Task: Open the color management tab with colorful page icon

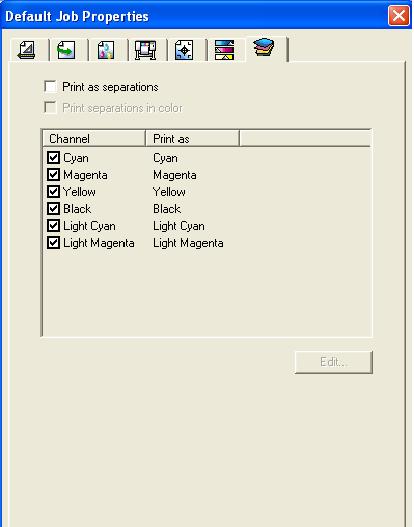Action: coord(106,50)
